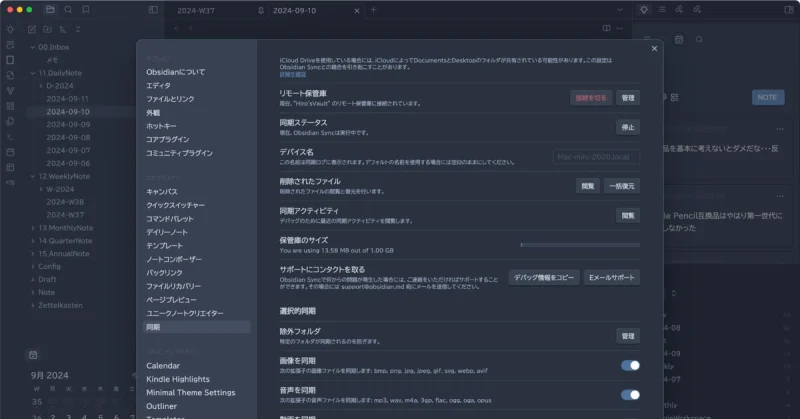Click 管理 next to 除外フォルダ

(628, 336)
